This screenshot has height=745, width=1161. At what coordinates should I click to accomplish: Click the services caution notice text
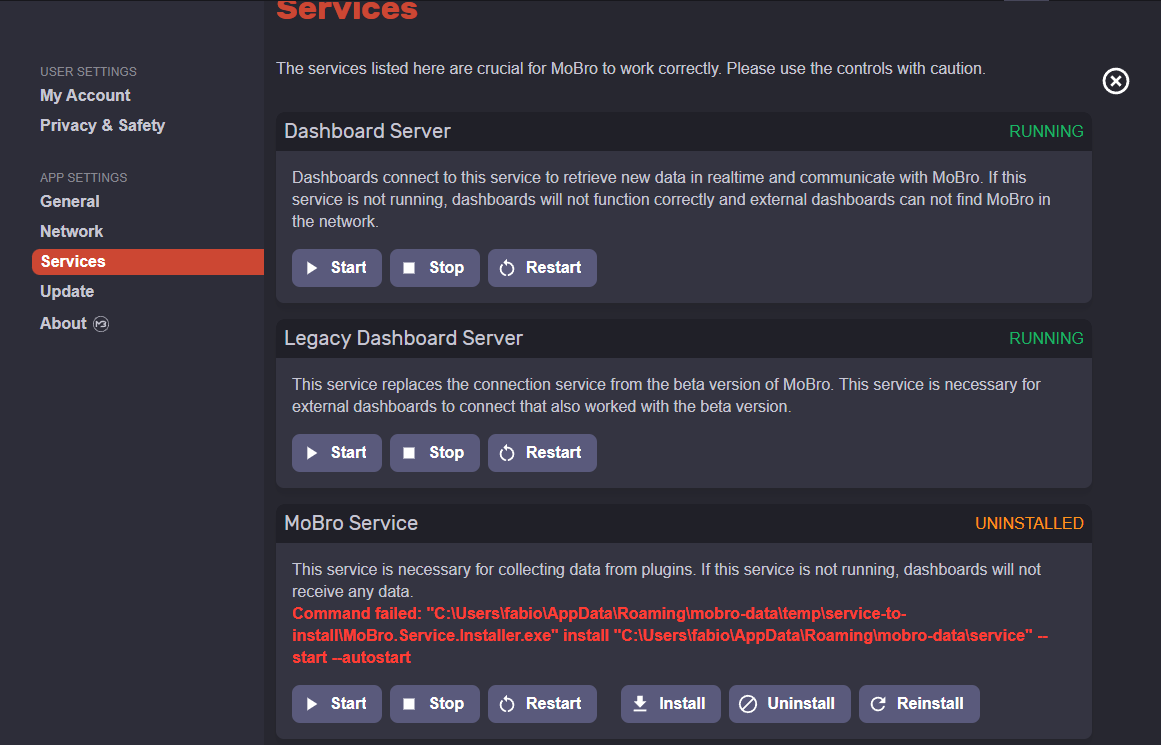[631, 69]
